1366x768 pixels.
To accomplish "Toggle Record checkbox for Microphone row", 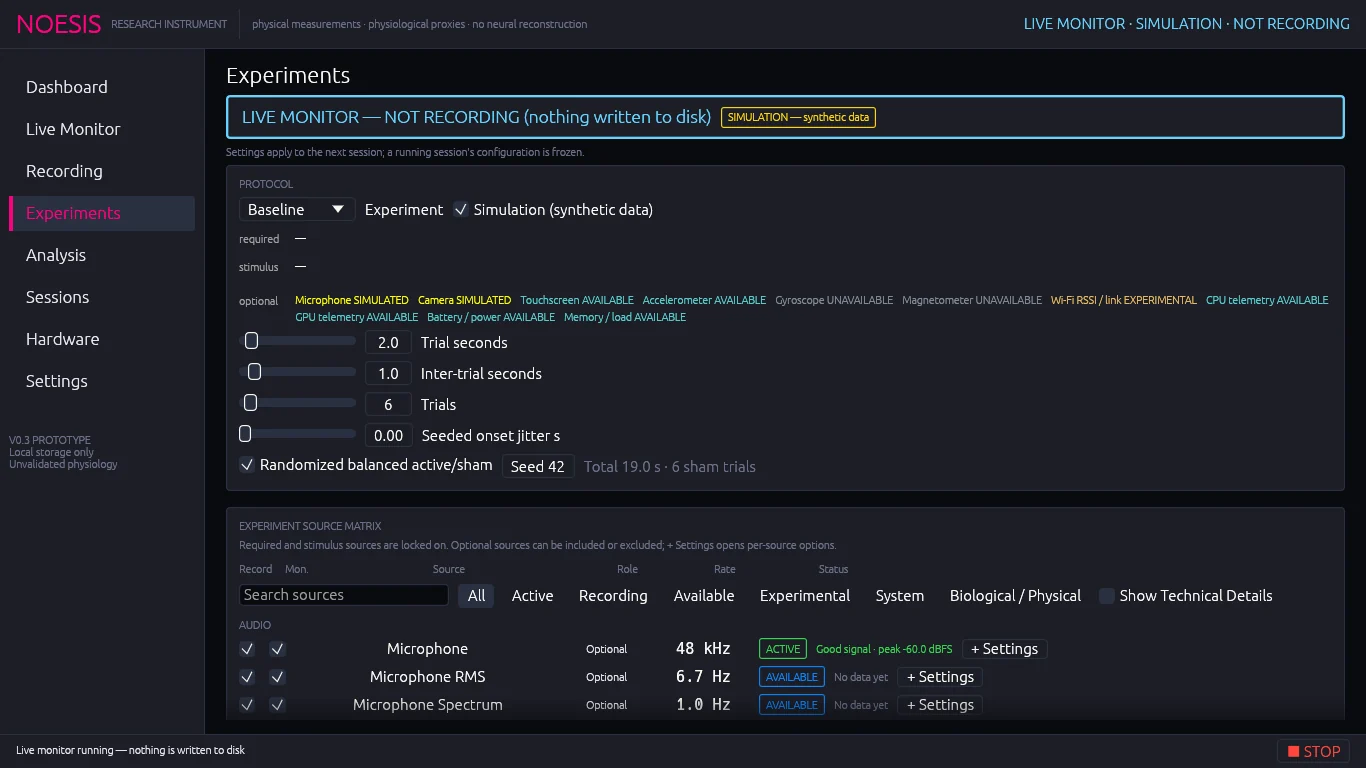I will pos(247,649).
